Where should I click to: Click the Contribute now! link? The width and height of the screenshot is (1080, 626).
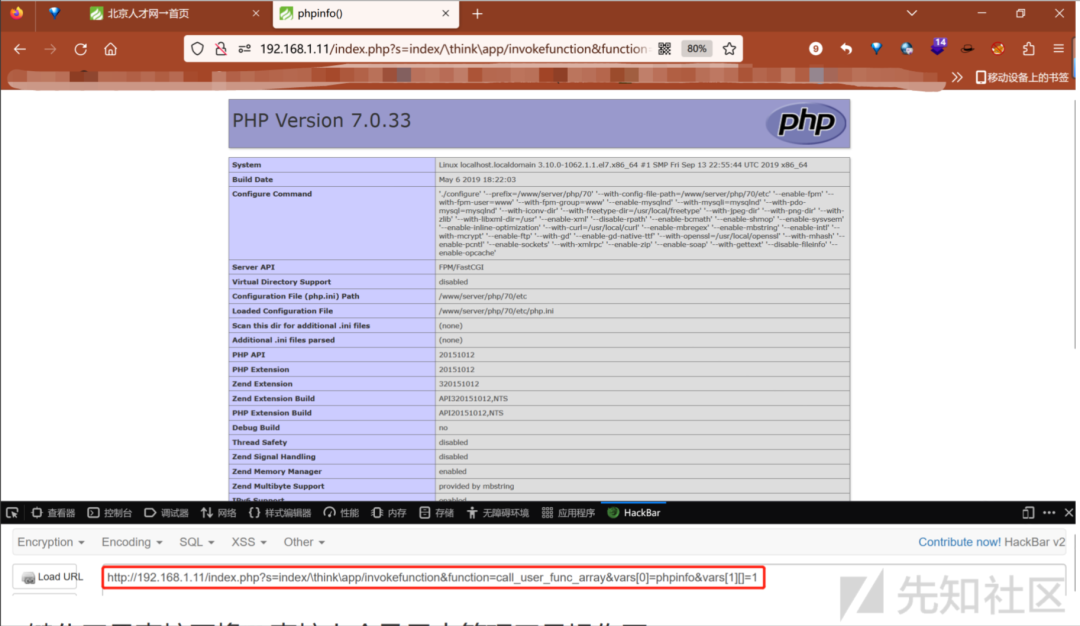(959, 542)
